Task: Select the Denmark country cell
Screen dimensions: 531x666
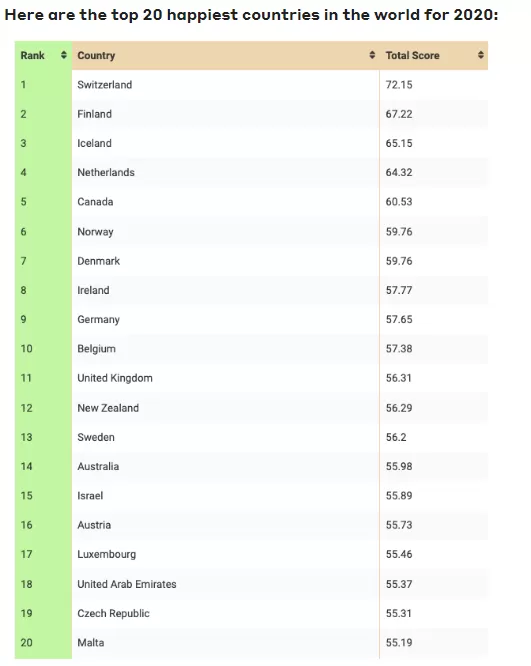Action: click(x=226, y=261)
